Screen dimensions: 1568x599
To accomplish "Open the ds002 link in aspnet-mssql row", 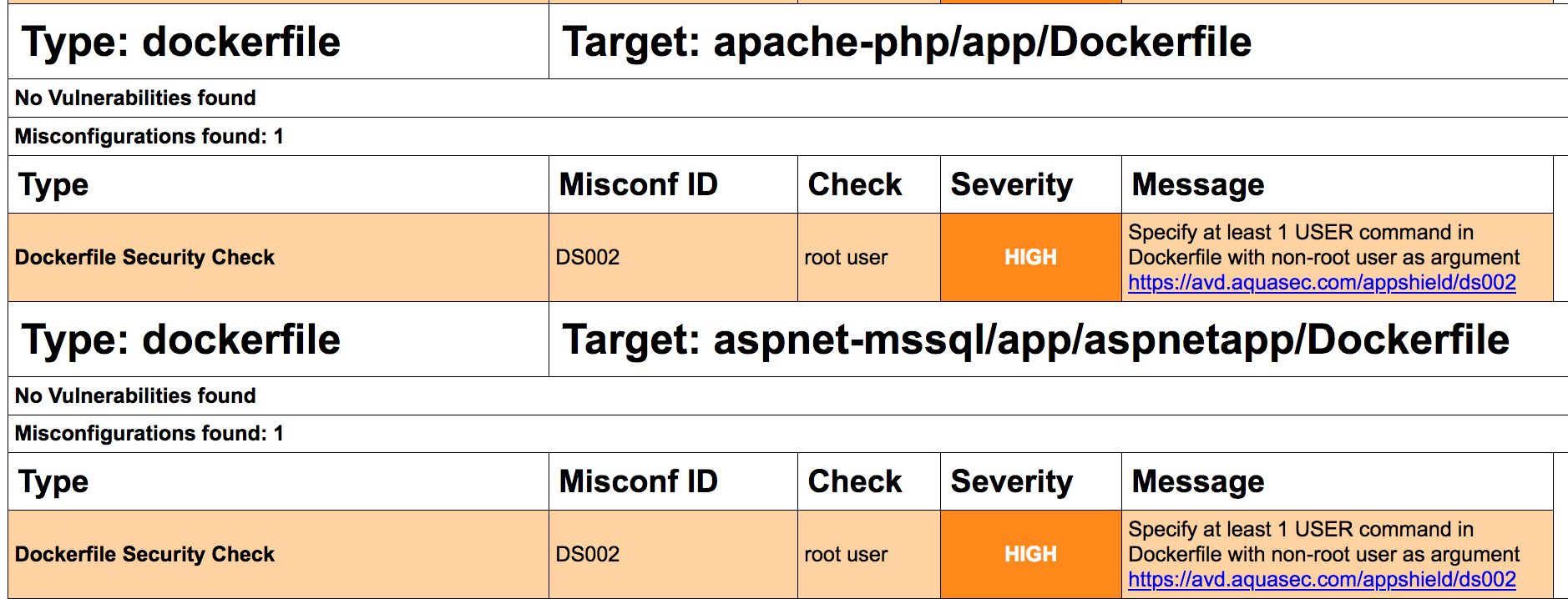I will 1322,580.
